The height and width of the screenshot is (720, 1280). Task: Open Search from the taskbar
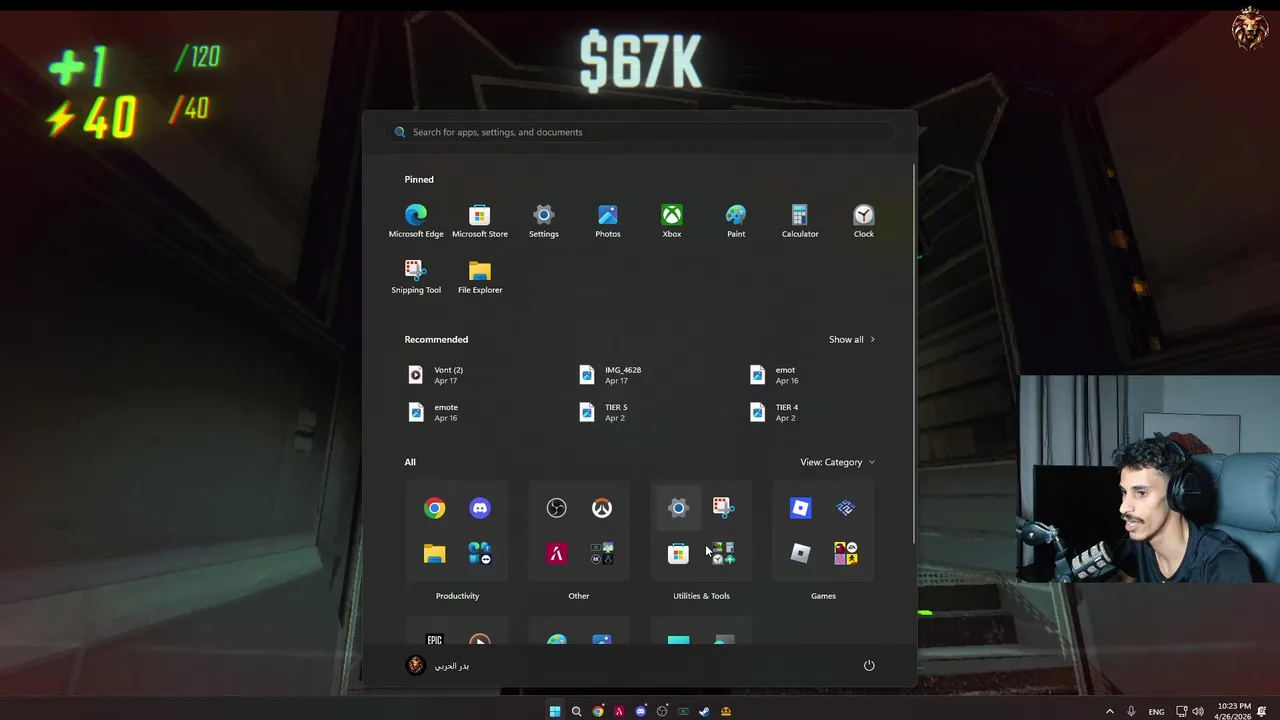coord(576,712)
